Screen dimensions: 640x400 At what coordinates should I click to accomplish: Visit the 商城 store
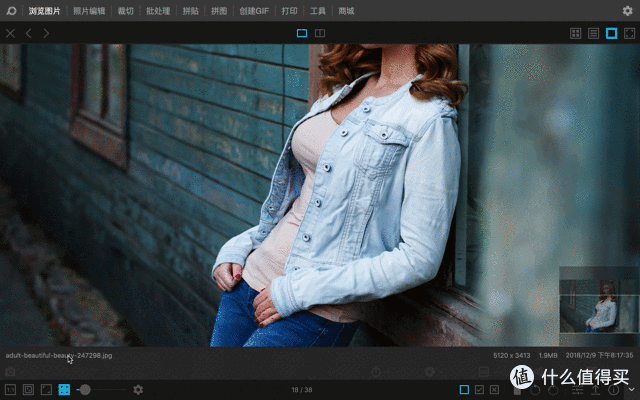click(x=346, y=11)
